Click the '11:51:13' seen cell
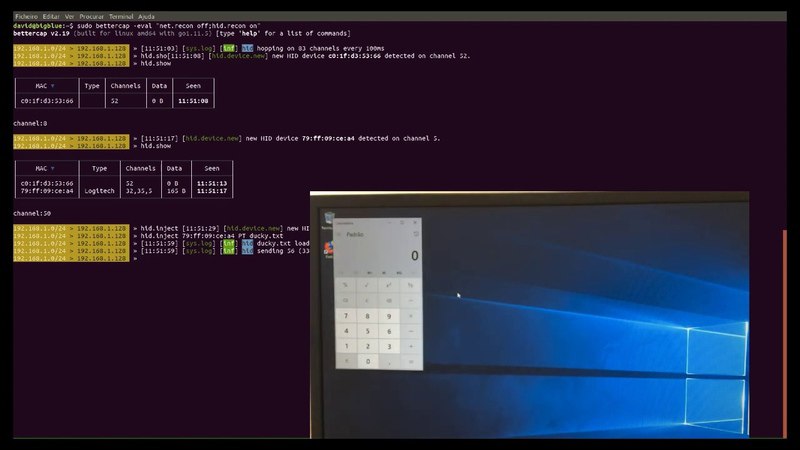Screen dimensions: 800x450 [x=212, y=183]
